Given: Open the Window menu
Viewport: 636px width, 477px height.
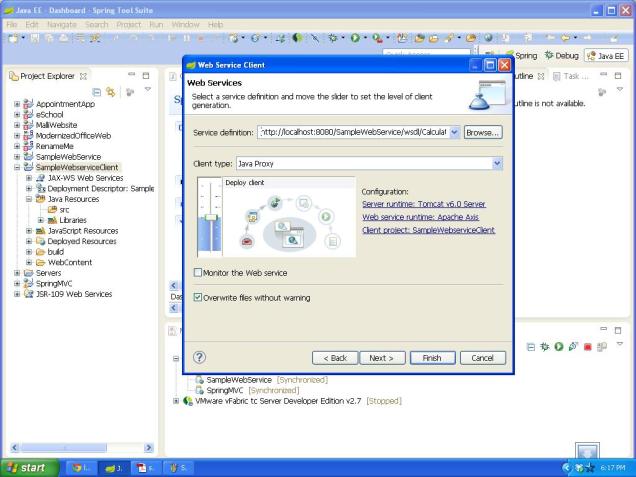Looking at the screenshot, I should click(185, 24).
